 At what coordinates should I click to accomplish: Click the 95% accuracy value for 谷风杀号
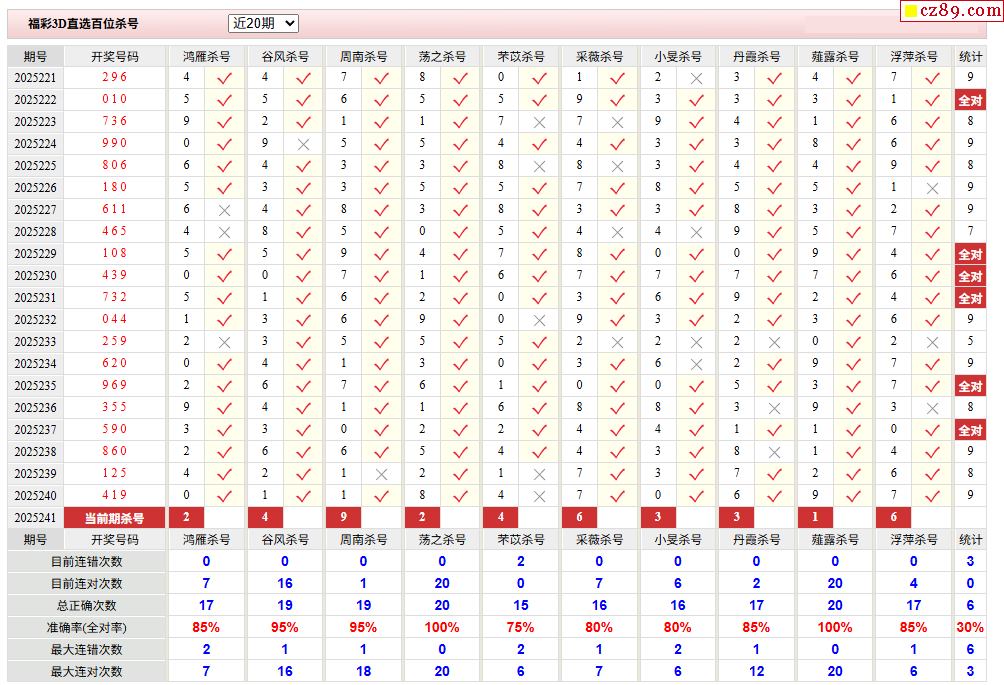(284, 627)
